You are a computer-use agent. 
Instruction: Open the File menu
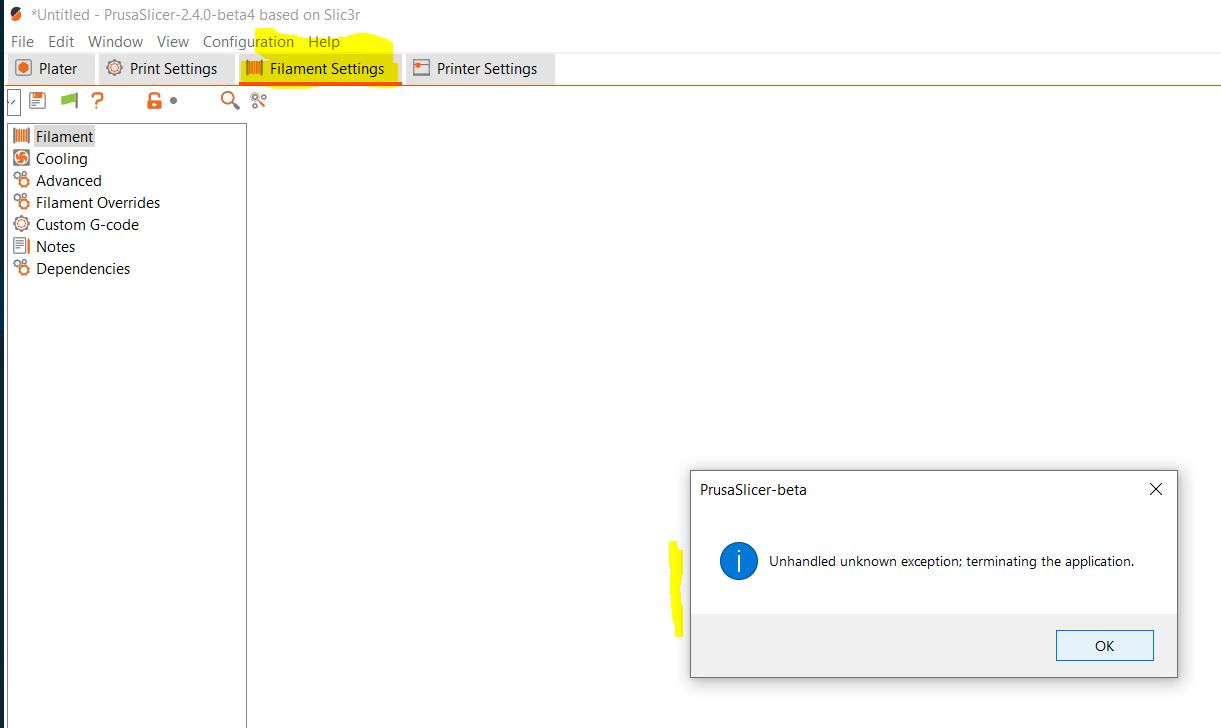tap(22, 42)
